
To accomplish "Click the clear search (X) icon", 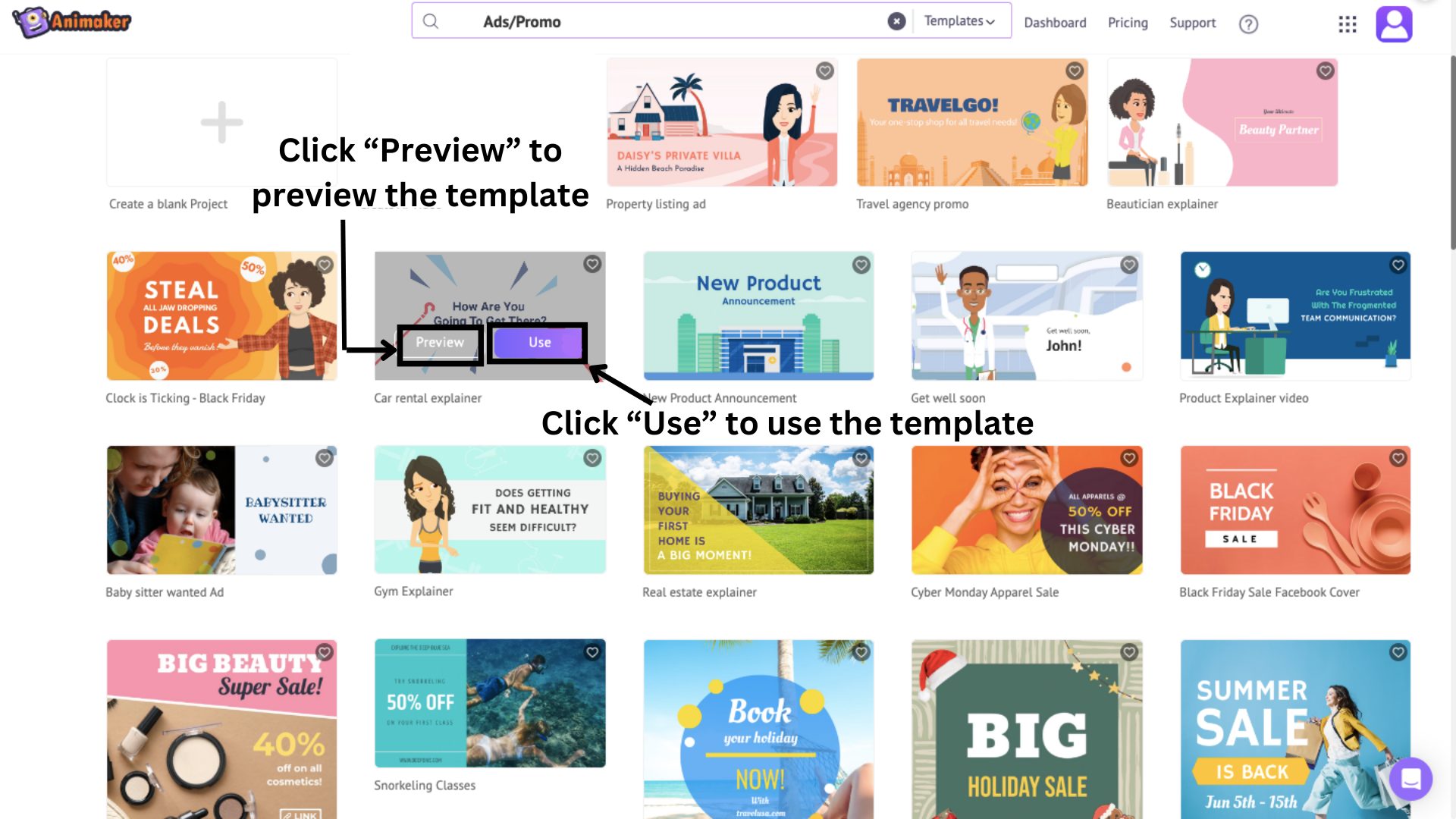I will pos(895,21).
